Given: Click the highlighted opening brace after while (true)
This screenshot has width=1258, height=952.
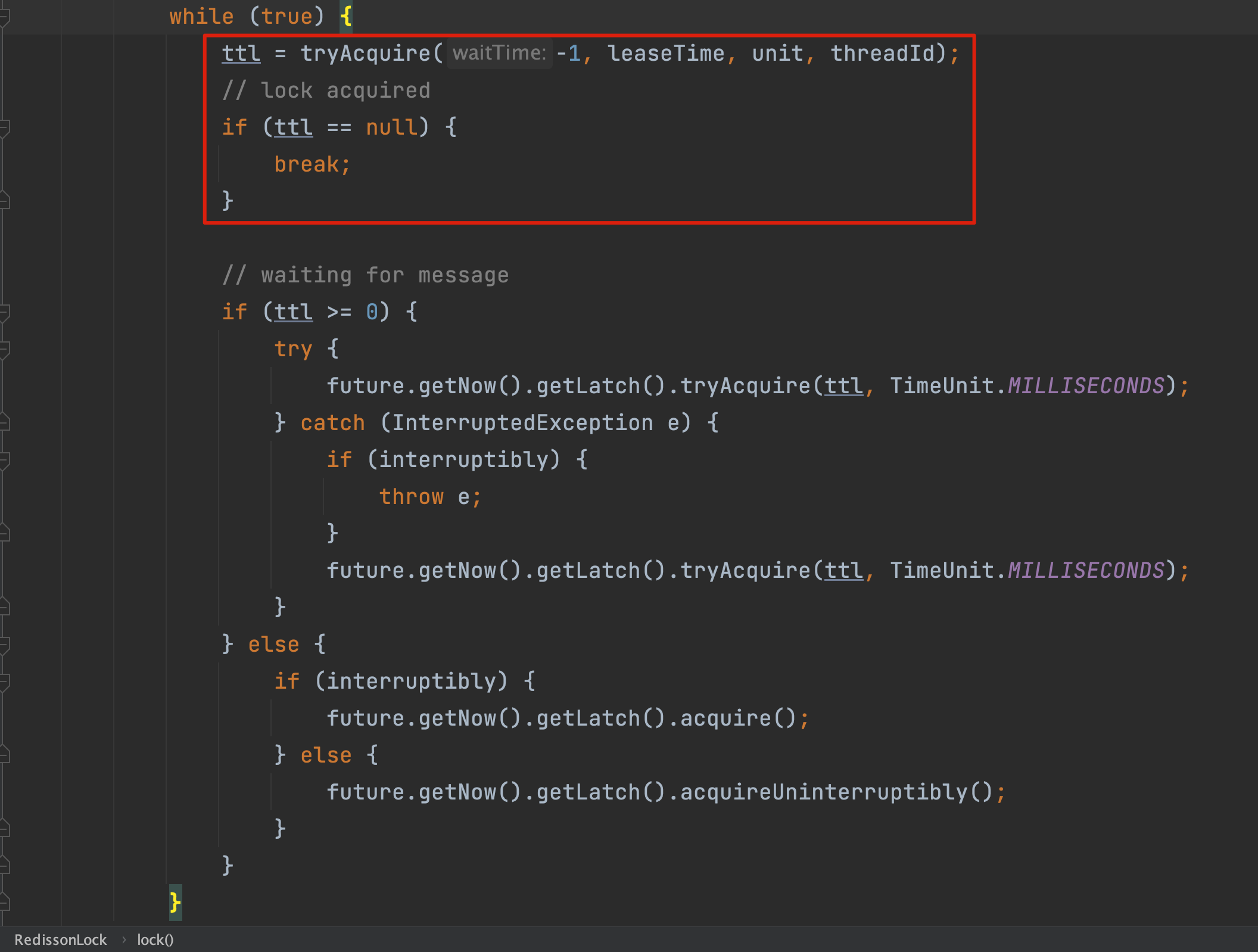Looking at the screenshot, I should (346, 17).
